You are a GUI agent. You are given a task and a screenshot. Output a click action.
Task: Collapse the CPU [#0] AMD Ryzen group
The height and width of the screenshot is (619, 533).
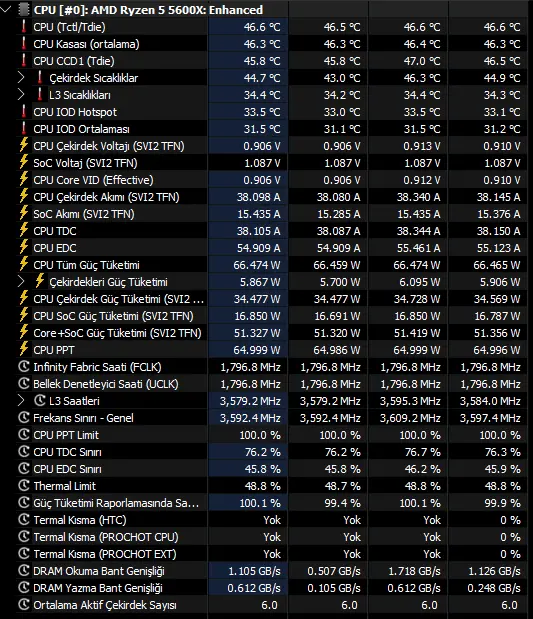coord(6,9)
